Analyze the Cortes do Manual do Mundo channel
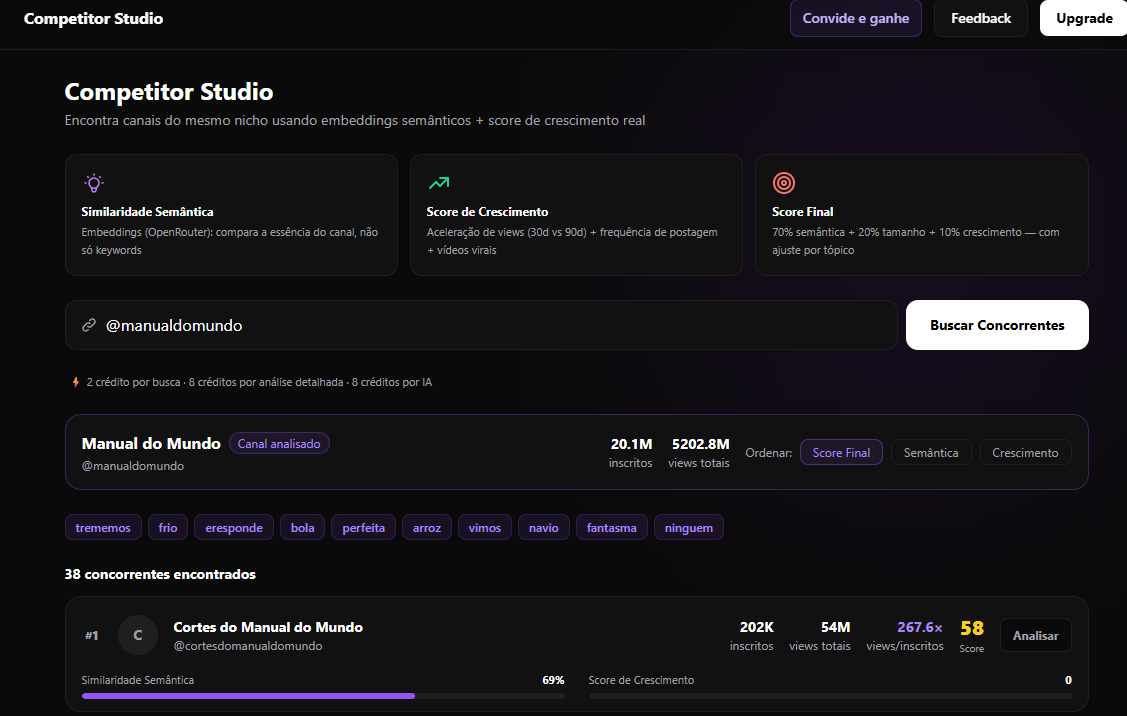 [x=1035, y=635]
